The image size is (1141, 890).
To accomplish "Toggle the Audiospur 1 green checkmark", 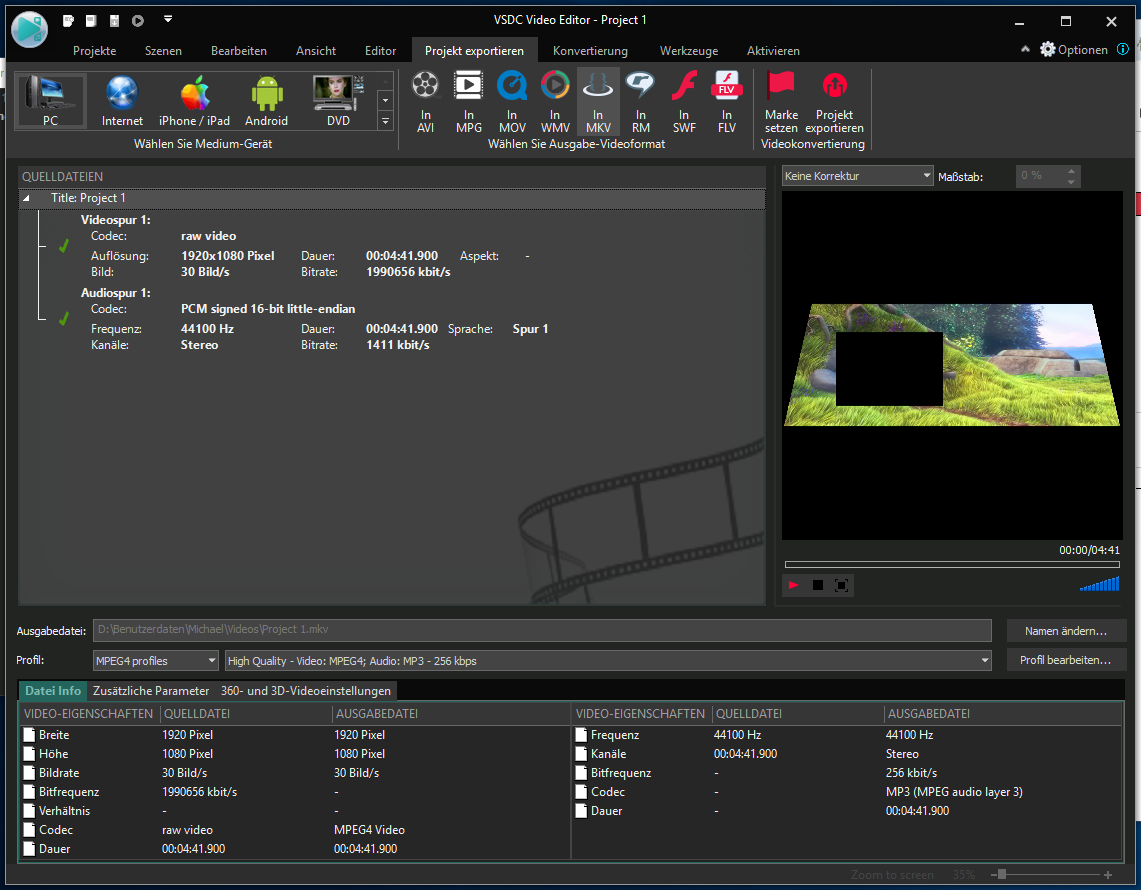I will [x=64, y=319].
